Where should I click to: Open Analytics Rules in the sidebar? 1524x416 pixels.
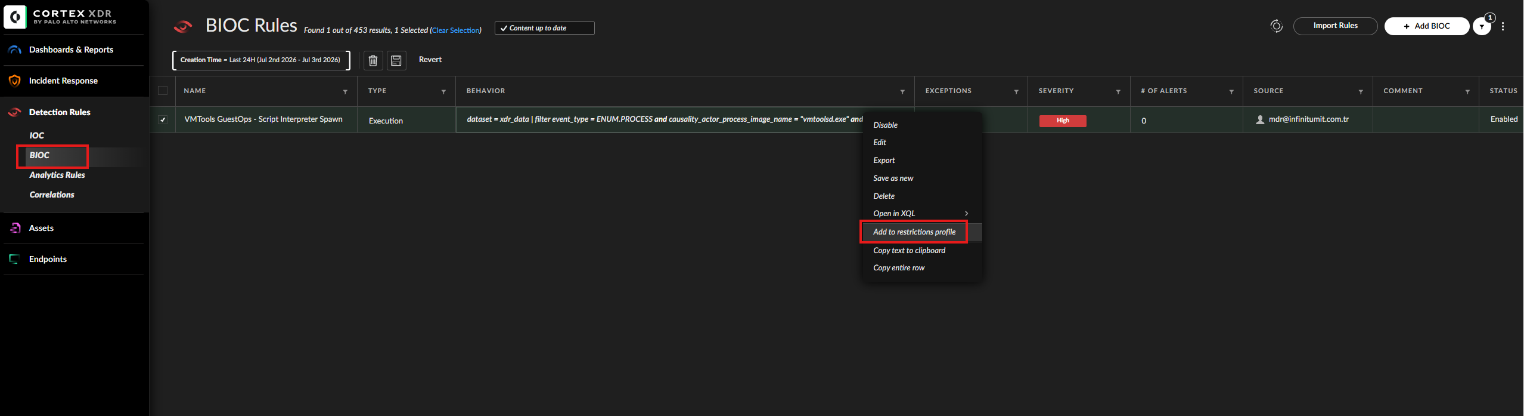pos(57,175)
